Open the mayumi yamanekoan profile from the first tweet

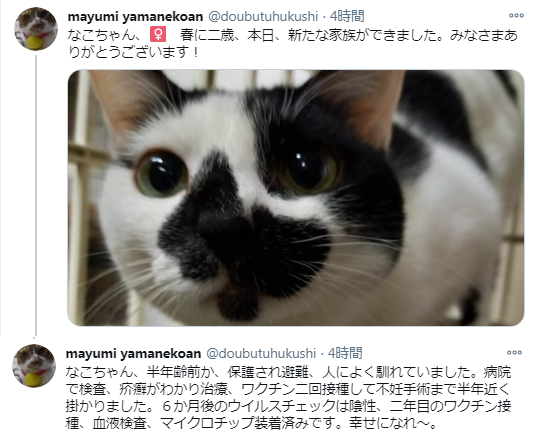[135, 16]
